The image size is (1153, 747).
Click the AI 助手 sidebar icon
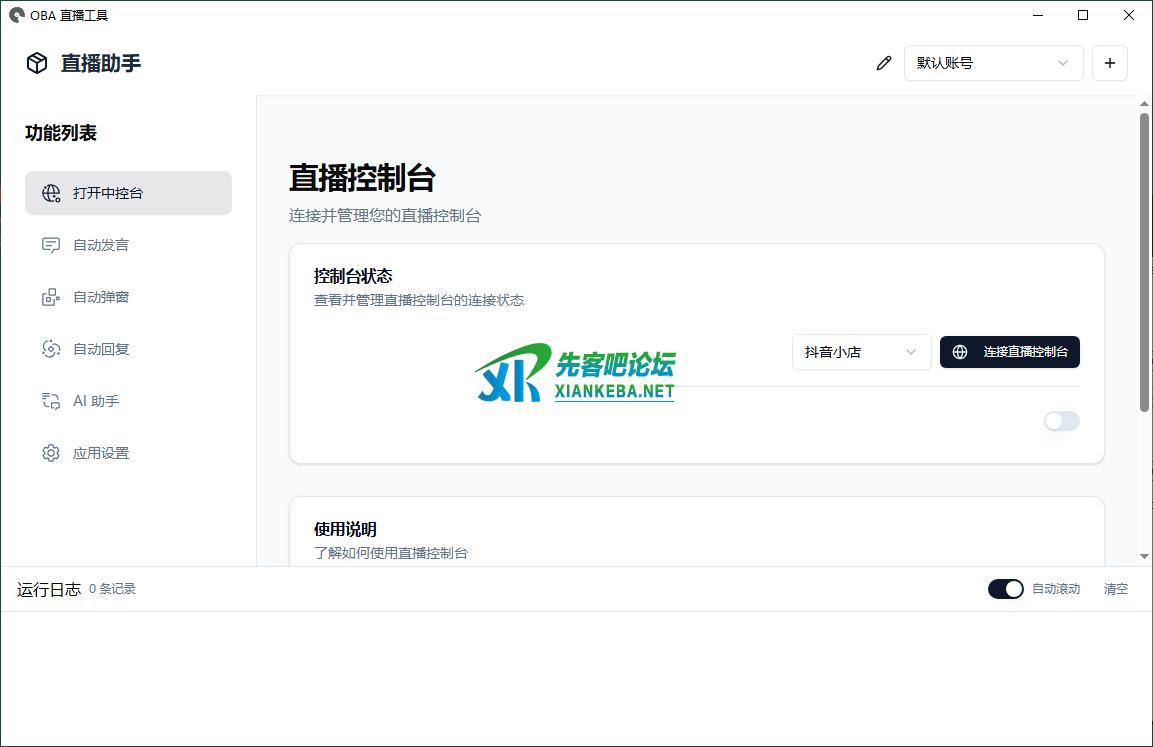(x=51, y=401)
